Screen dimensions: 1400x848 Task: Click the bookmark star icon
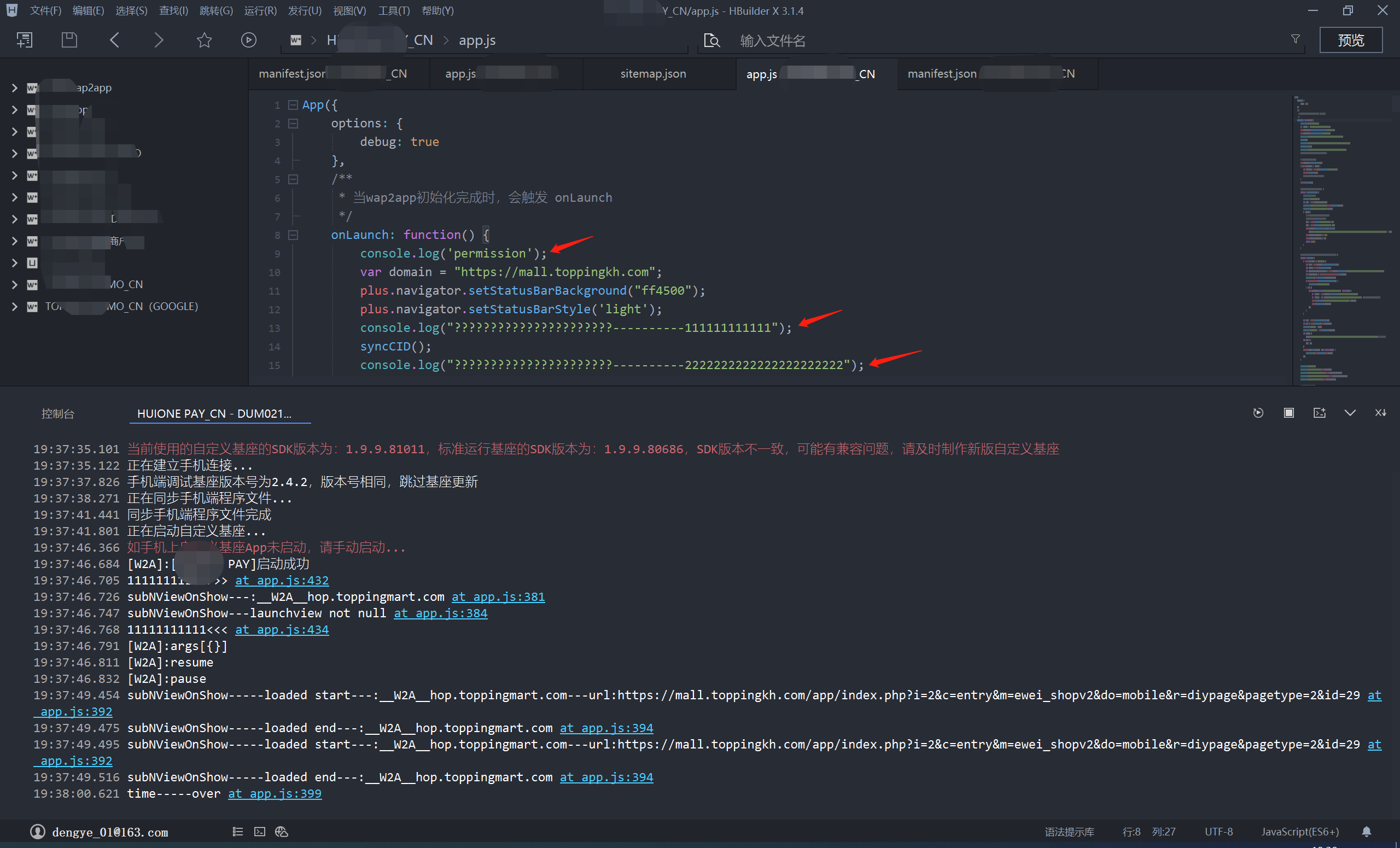204,40
